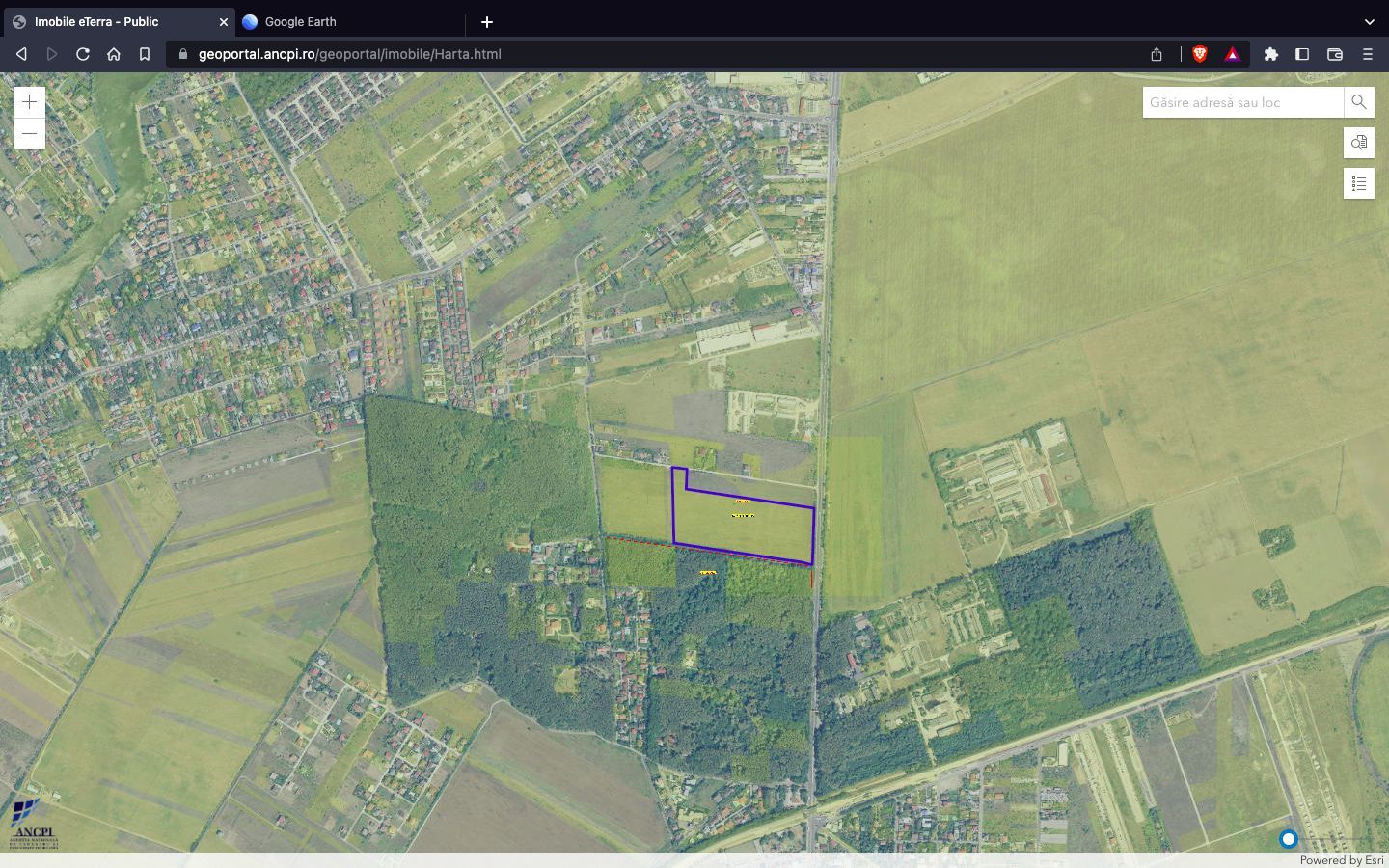The height and width of the screenshot is (868, 1389).
Task: Expand the tab search dropdown
Action: pyautogui.click(x=1369, y=21)
